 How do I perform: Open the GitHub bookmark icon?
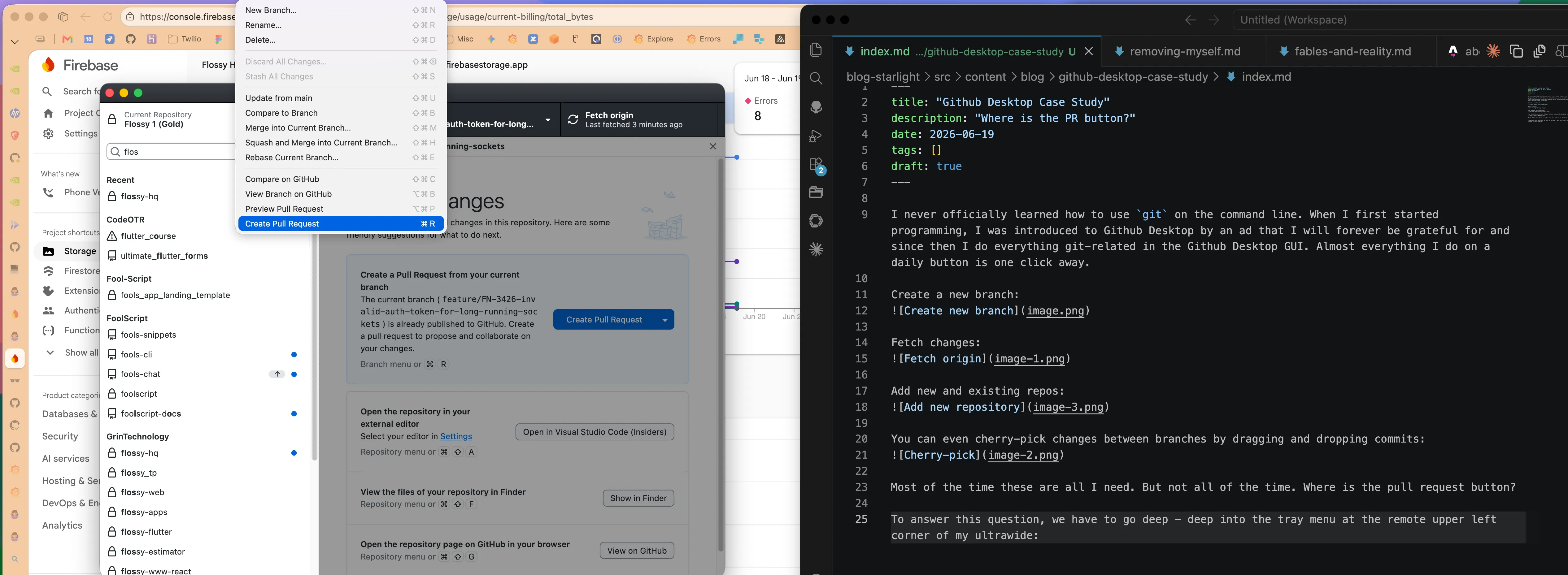tap(130, 39)
